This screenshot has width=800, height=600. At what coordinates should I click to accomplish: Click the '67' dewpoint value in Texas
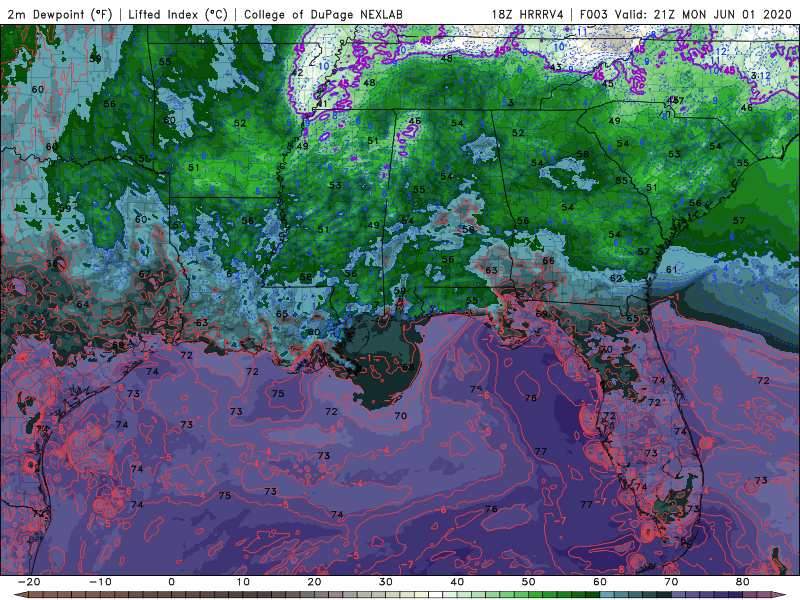145,274
